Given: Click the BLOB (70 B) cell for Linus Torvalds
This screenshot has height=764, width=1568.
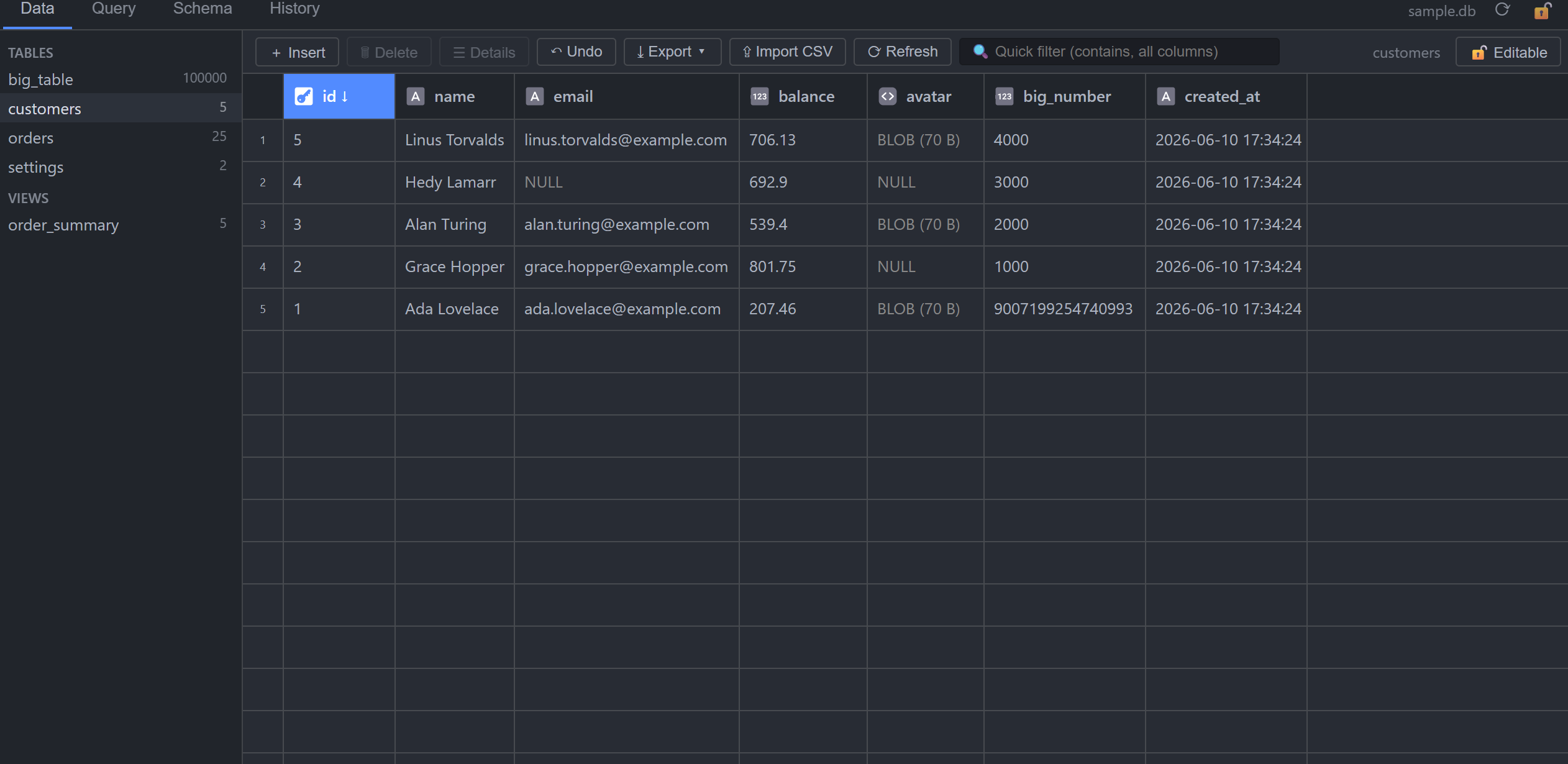Looking at the screenshot, I should pos(926,140).
